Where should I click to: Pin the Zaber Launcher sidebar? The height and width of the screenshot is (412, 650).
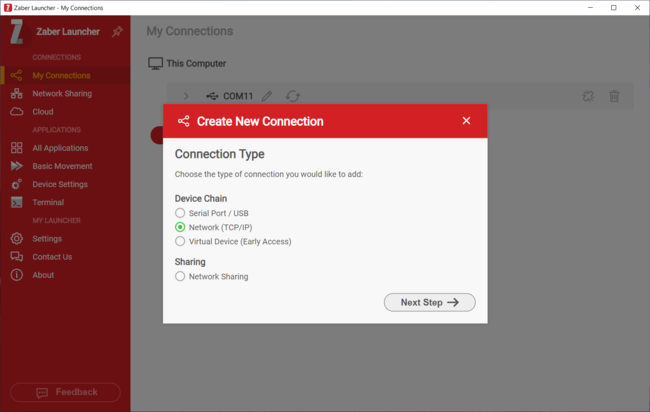coord(117,32)
